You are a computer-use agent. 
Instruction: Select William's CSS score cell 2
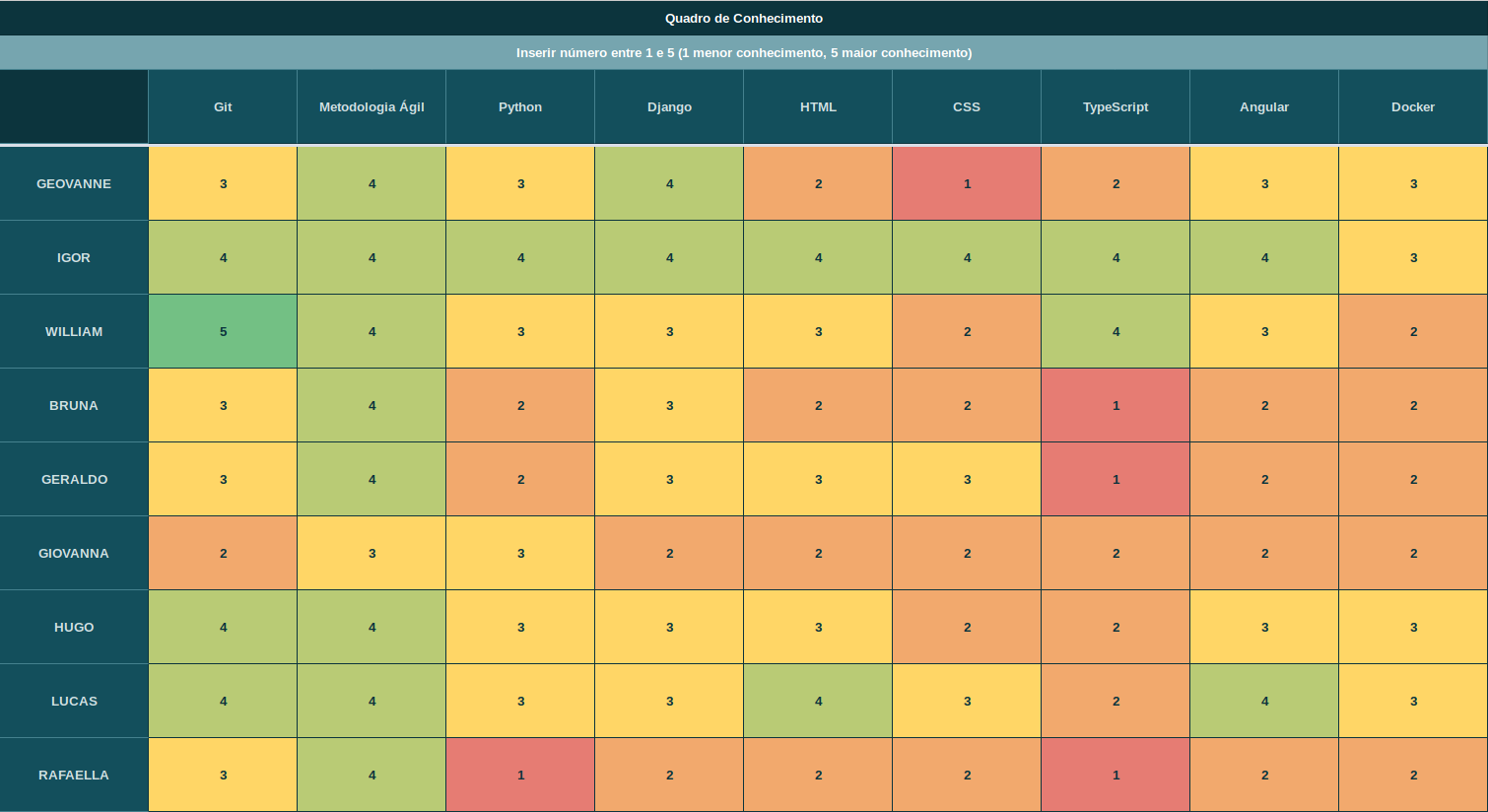(967, 331)
